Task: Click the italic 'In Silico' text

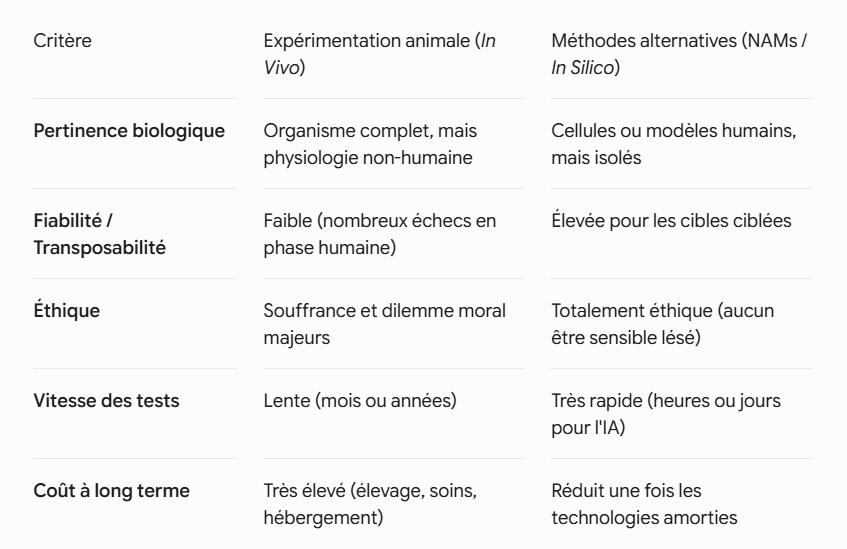Action: [583, 68]
